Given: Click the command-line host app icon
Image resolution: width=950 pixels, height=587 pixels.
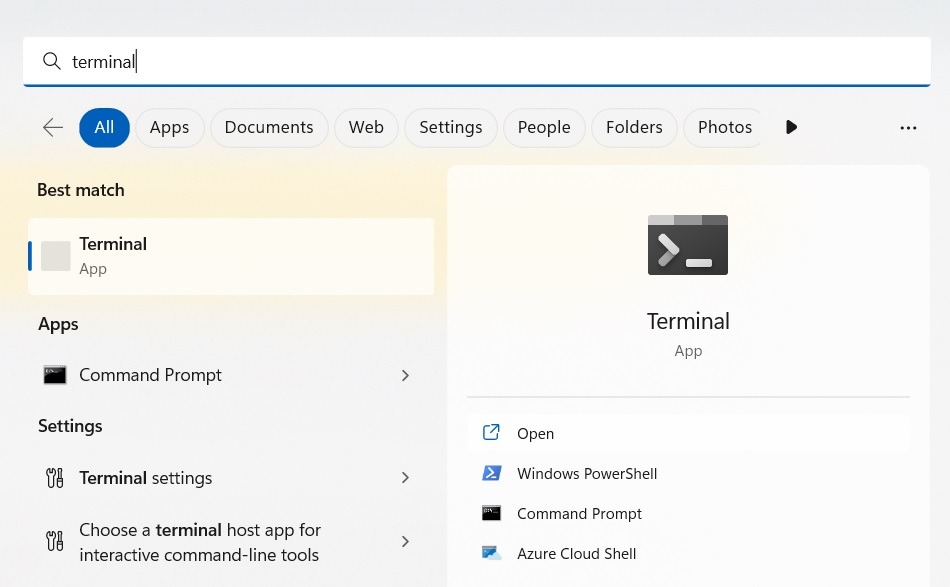Looking at the screenshot, I should [x=55, y=541].
